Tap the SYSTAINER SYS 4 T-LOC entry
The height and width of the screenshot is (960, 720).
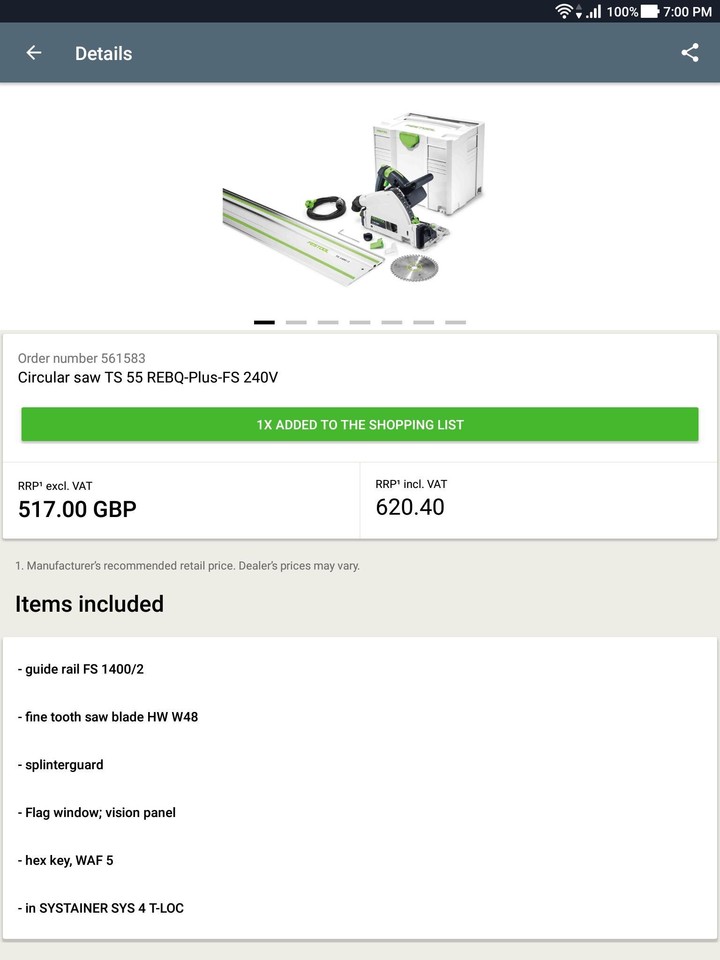101,908
